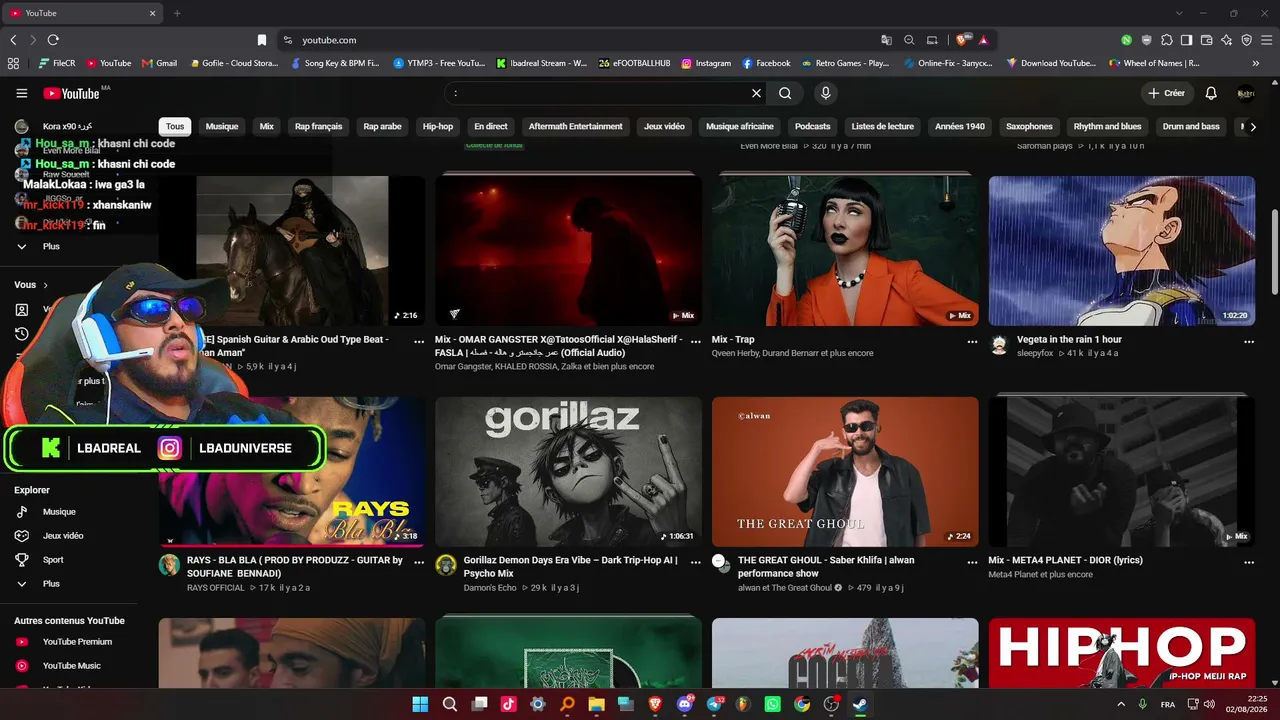Viewport: 1280px width, 720px height.
Task: Select the Saxophones filter chip
Action: [x=1029, y=127]
